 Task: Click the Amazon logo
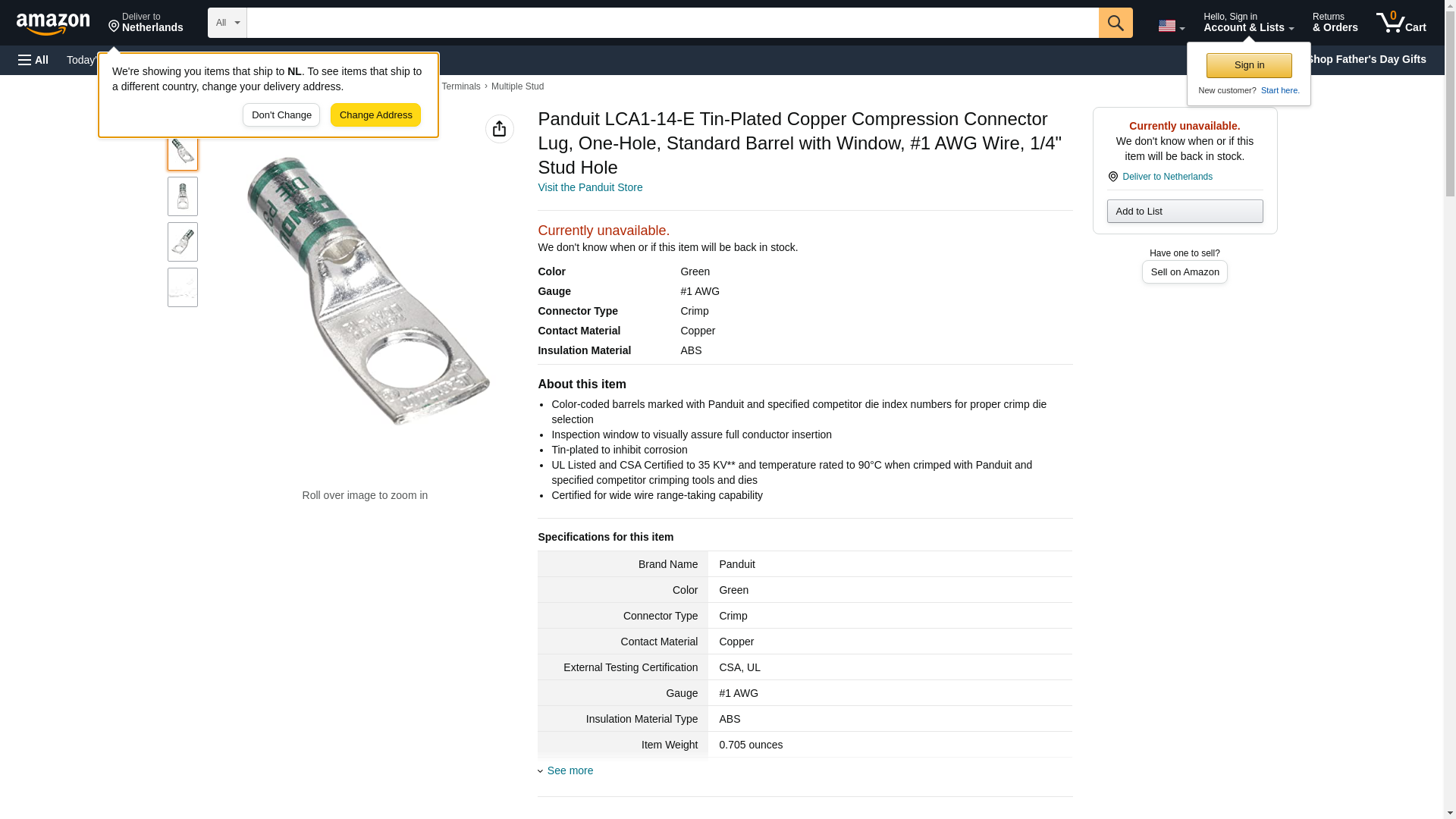[x=53, y=24]
